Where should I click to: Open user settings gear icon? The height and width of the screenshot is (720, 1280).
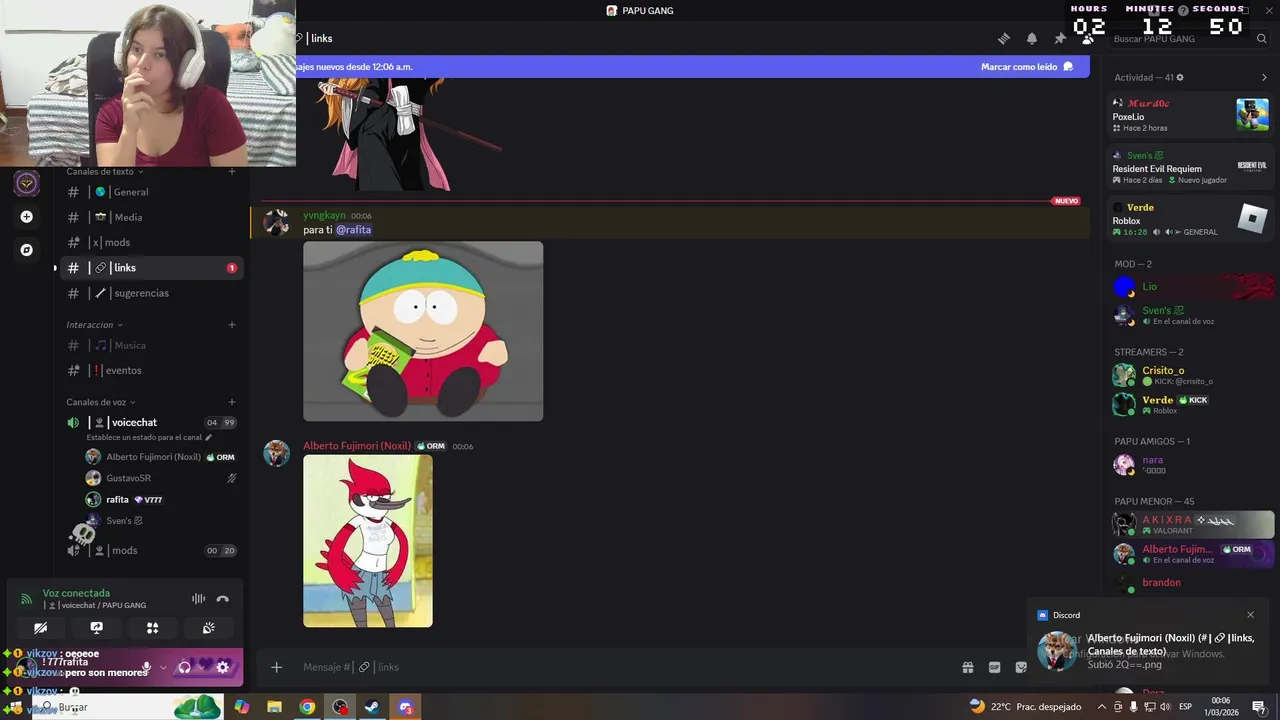click(223, 667)
